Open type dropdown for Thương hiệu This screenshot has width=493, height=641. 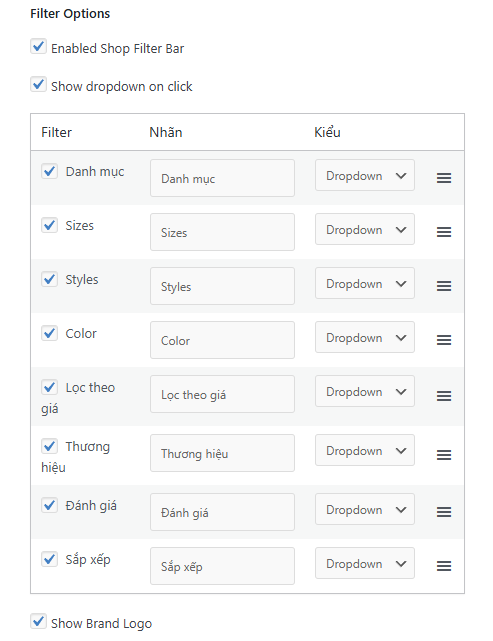click(x=365, y=450)
